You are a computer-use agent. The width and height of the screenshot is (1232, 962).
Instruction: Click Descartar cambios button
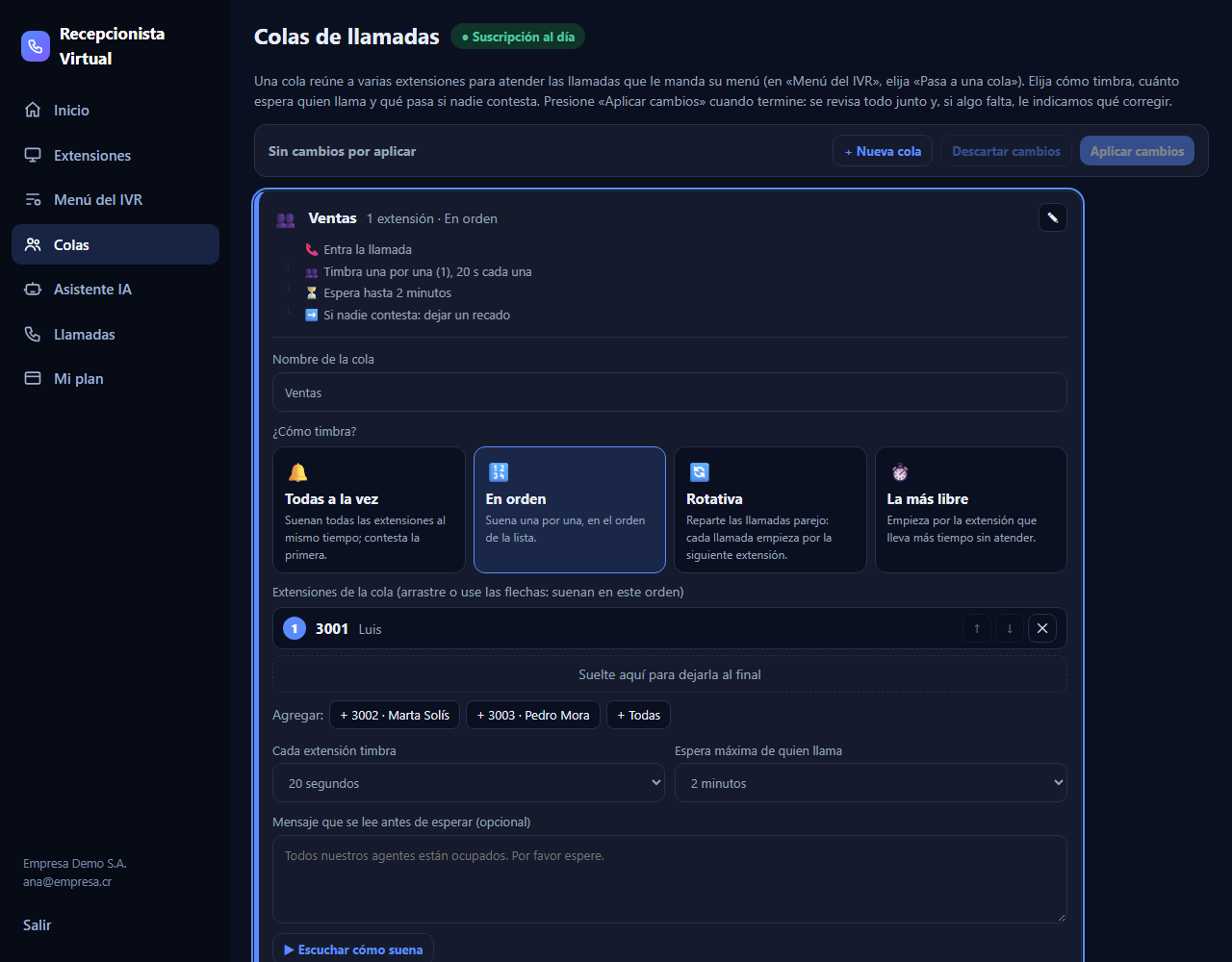coord(1006,151)
